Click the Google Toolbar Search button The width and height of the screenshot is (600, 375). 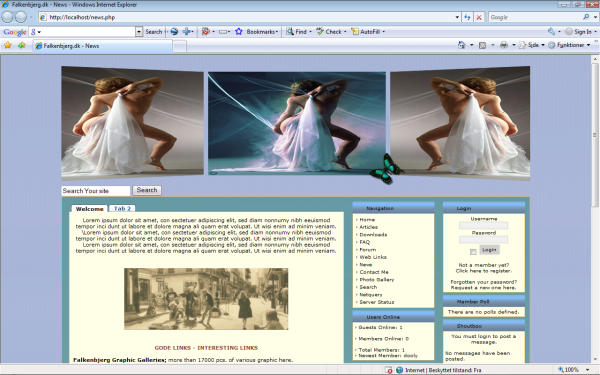(153, 32)
